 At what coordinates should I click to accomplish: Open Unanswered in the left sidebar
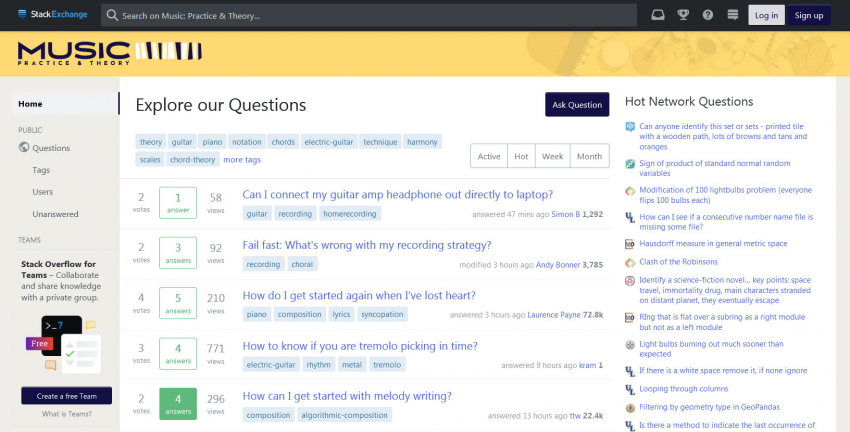pyautogui.click(x=55, y=214)
